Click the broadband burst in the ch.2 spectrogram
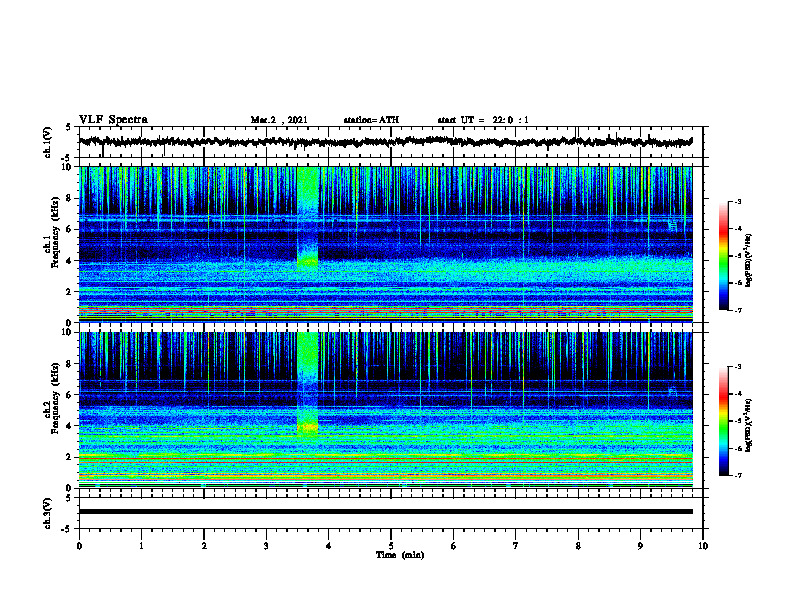 click(x=308, y=384)
